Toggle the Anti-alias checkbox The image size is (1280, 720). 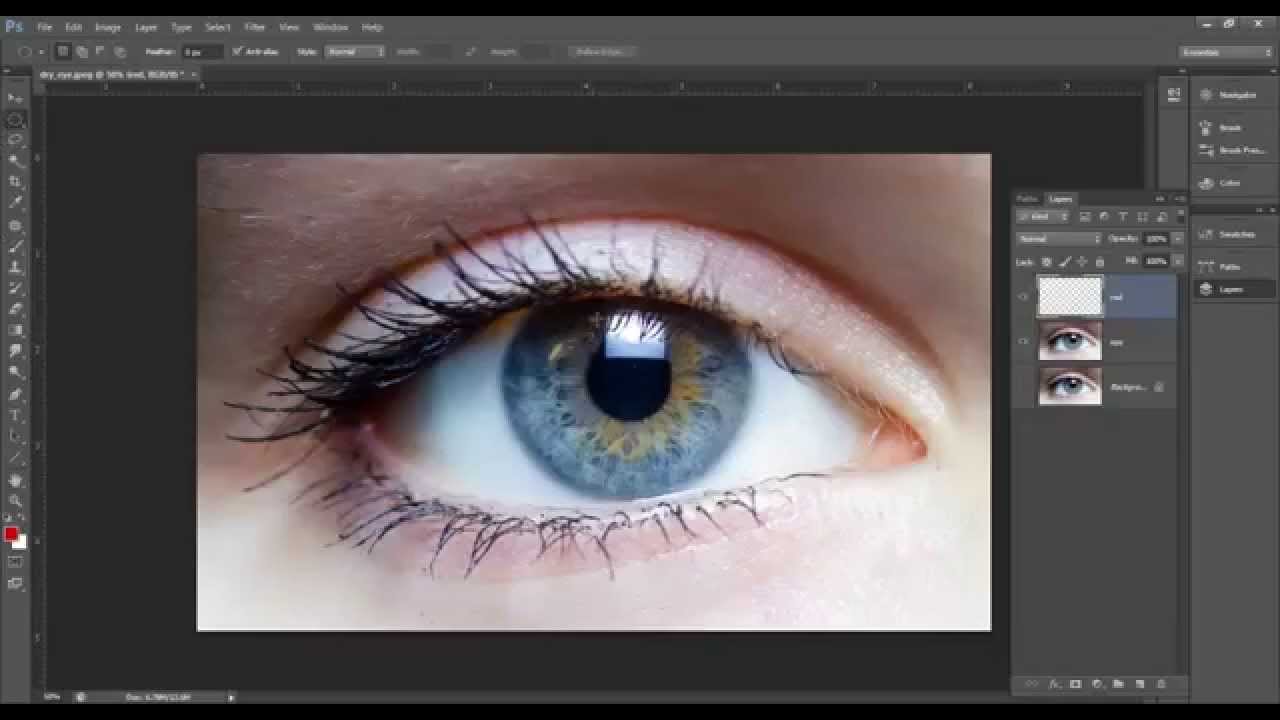(x=238, y=51)
